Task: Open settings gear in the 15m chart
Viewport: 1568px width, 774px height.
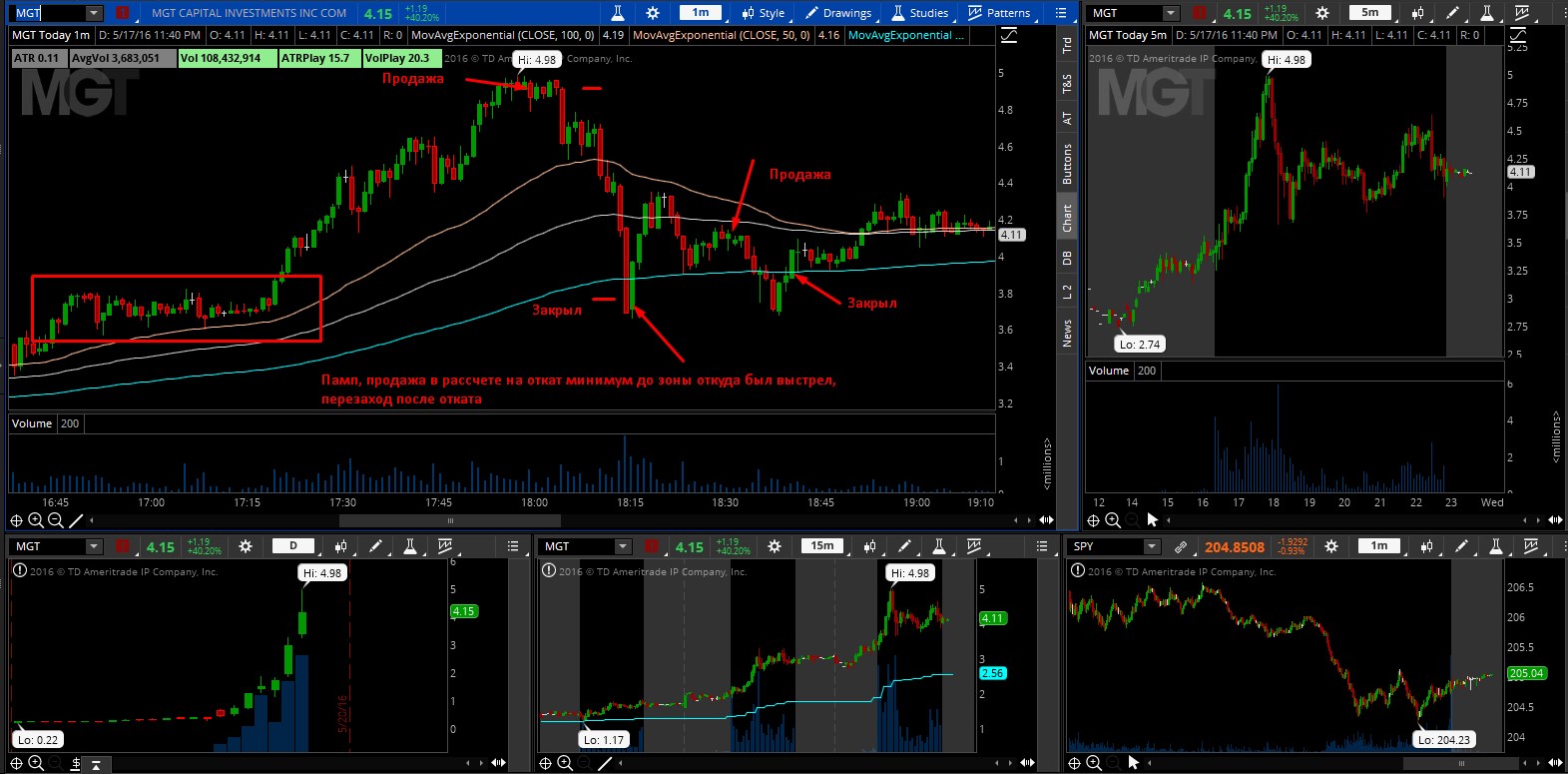Action: pyautogui.click(x=775, y=546)
